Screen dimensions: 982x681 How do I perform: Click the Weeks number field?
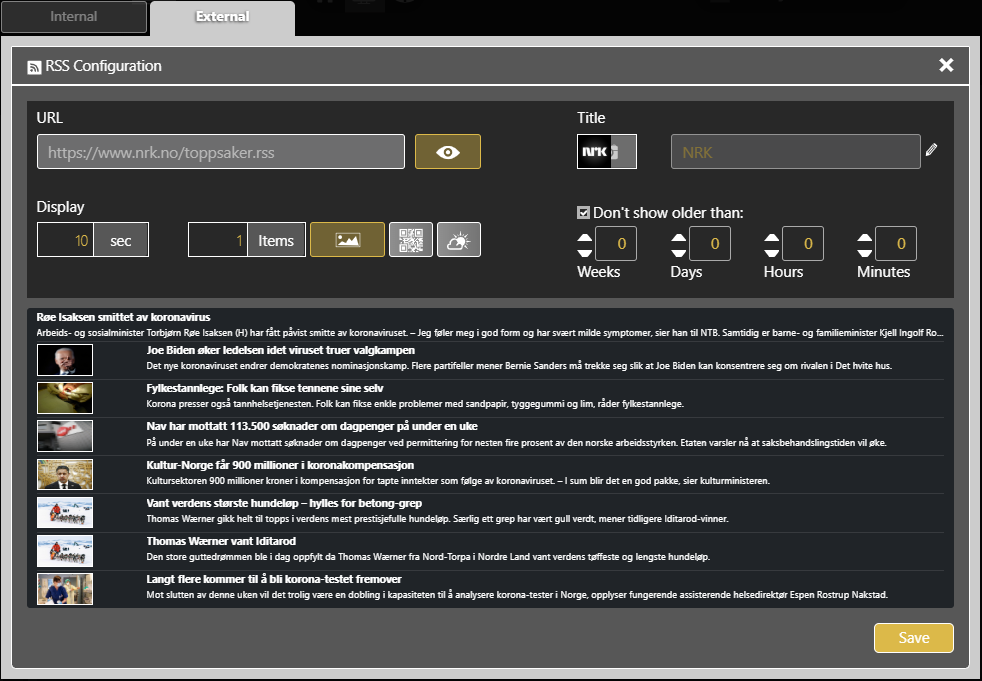pyautogui.click(x=616, y=244)
